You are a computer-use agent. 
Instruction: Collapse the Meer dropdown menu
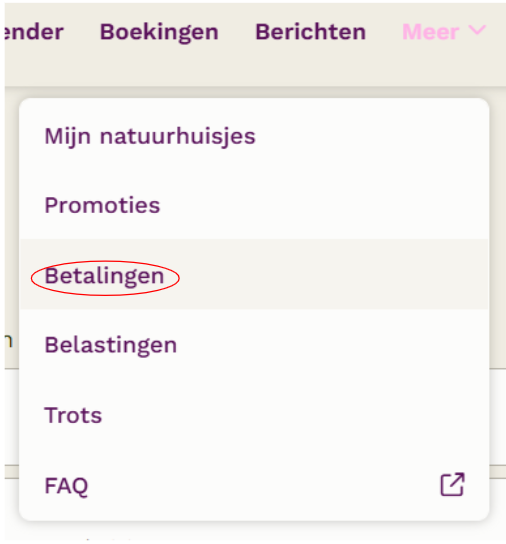444,32
